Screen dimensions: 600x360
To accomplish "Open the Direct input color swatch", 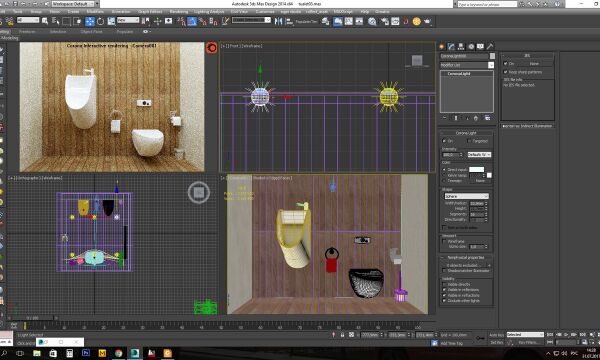I will click(476, 169).
